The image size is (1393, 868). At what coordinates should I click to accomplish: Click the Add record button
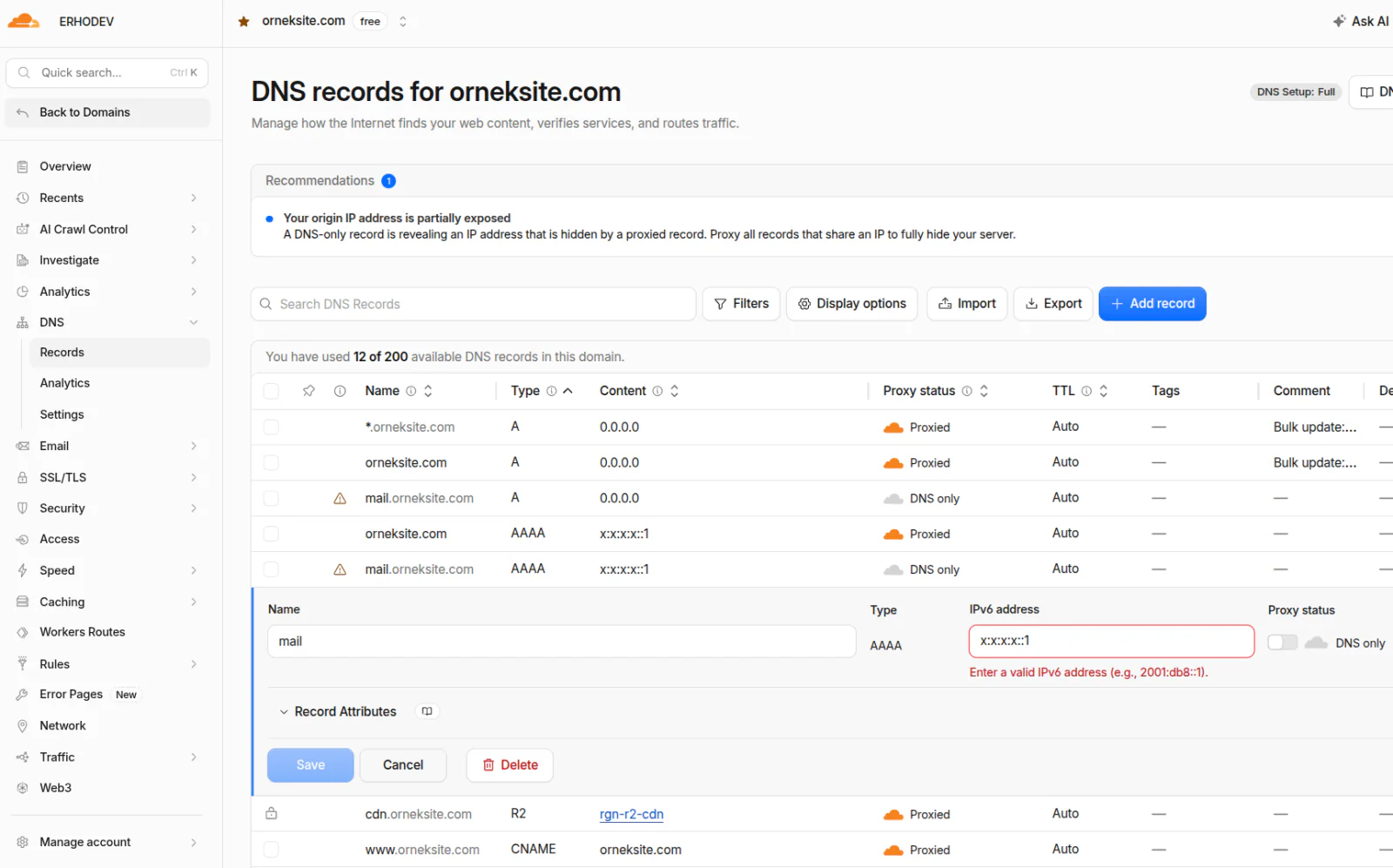1152,304
